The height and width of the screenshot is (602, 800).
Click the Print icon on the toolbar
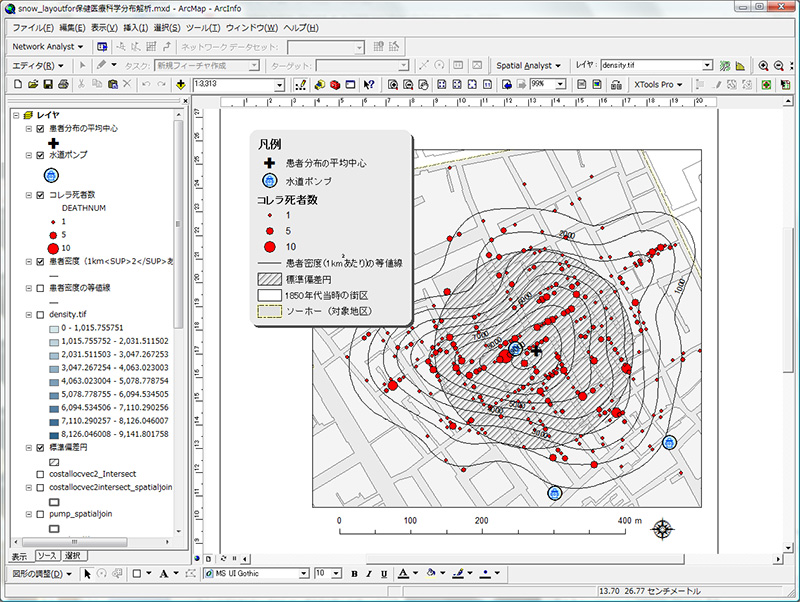pyautogui.click(x=62, y=85)
